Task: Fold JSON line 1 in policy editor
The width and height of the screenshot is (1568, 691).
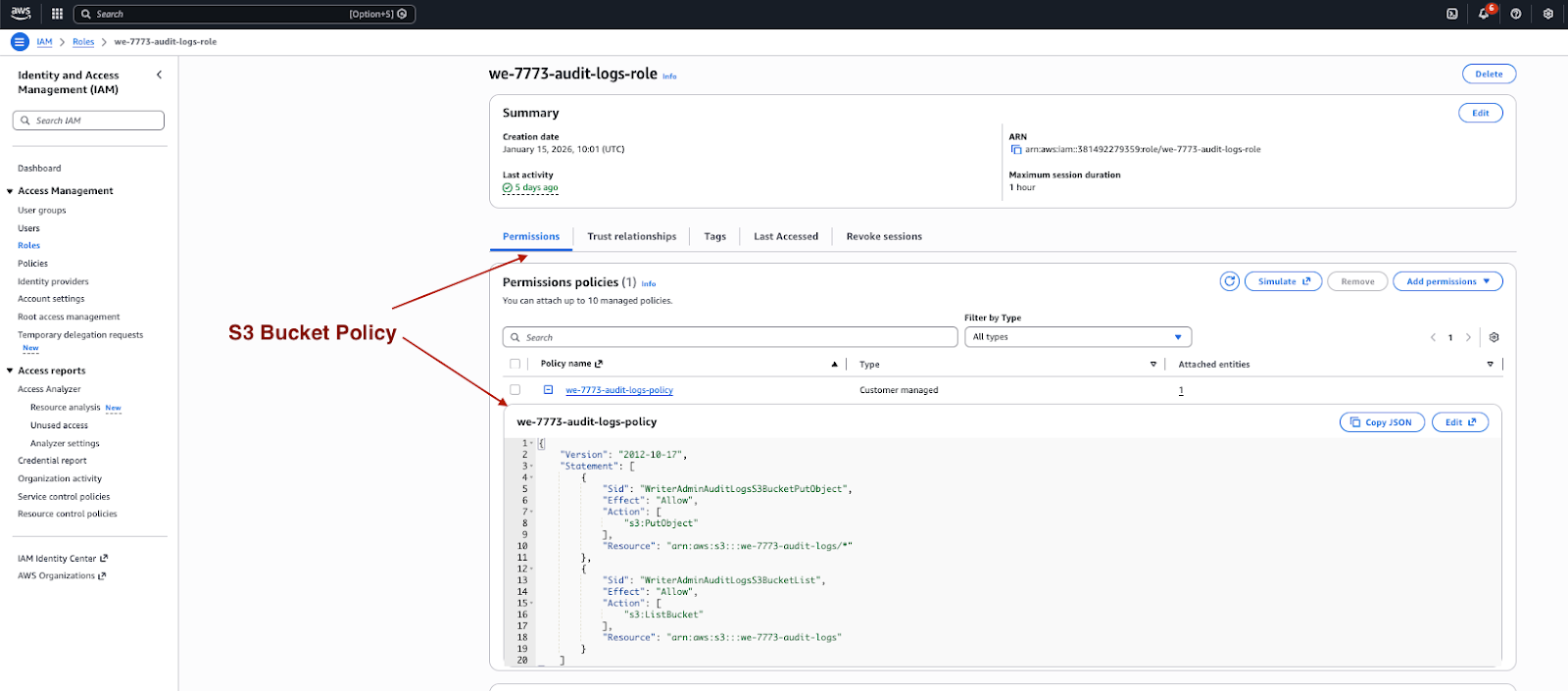Action: pos(532,443)
